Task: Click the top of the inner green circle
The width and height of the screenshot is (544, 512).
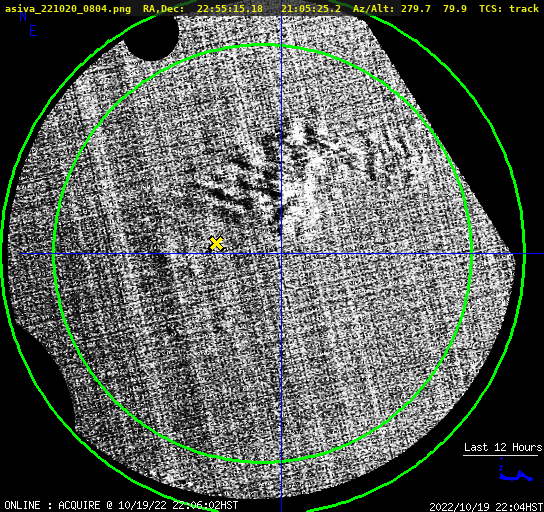Action: [x=263, y=45]
